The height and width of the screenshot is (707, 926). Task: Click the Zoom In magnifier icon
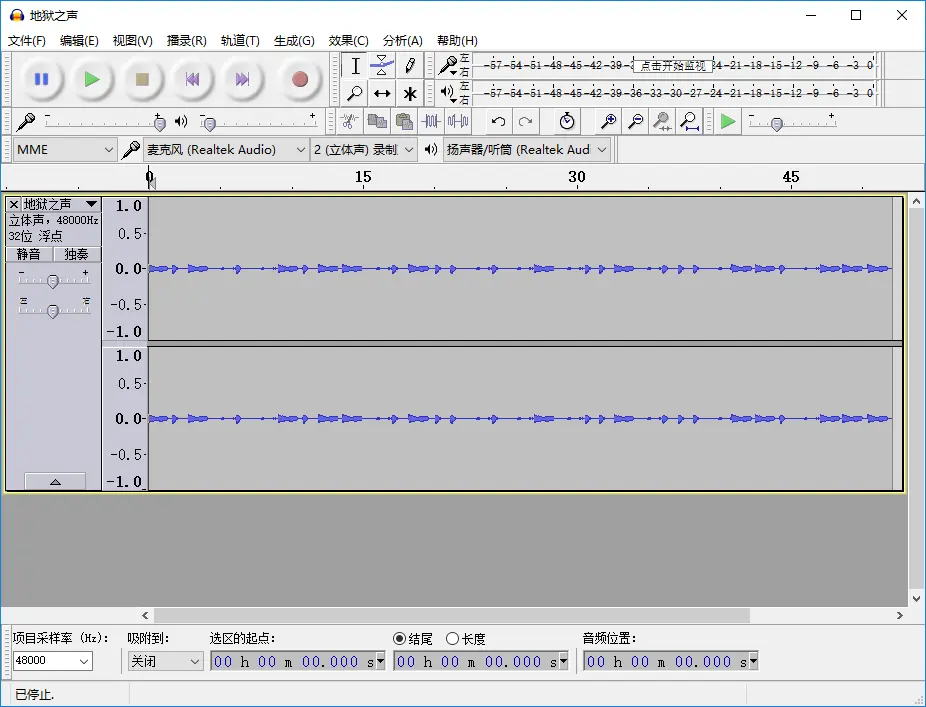608,122
